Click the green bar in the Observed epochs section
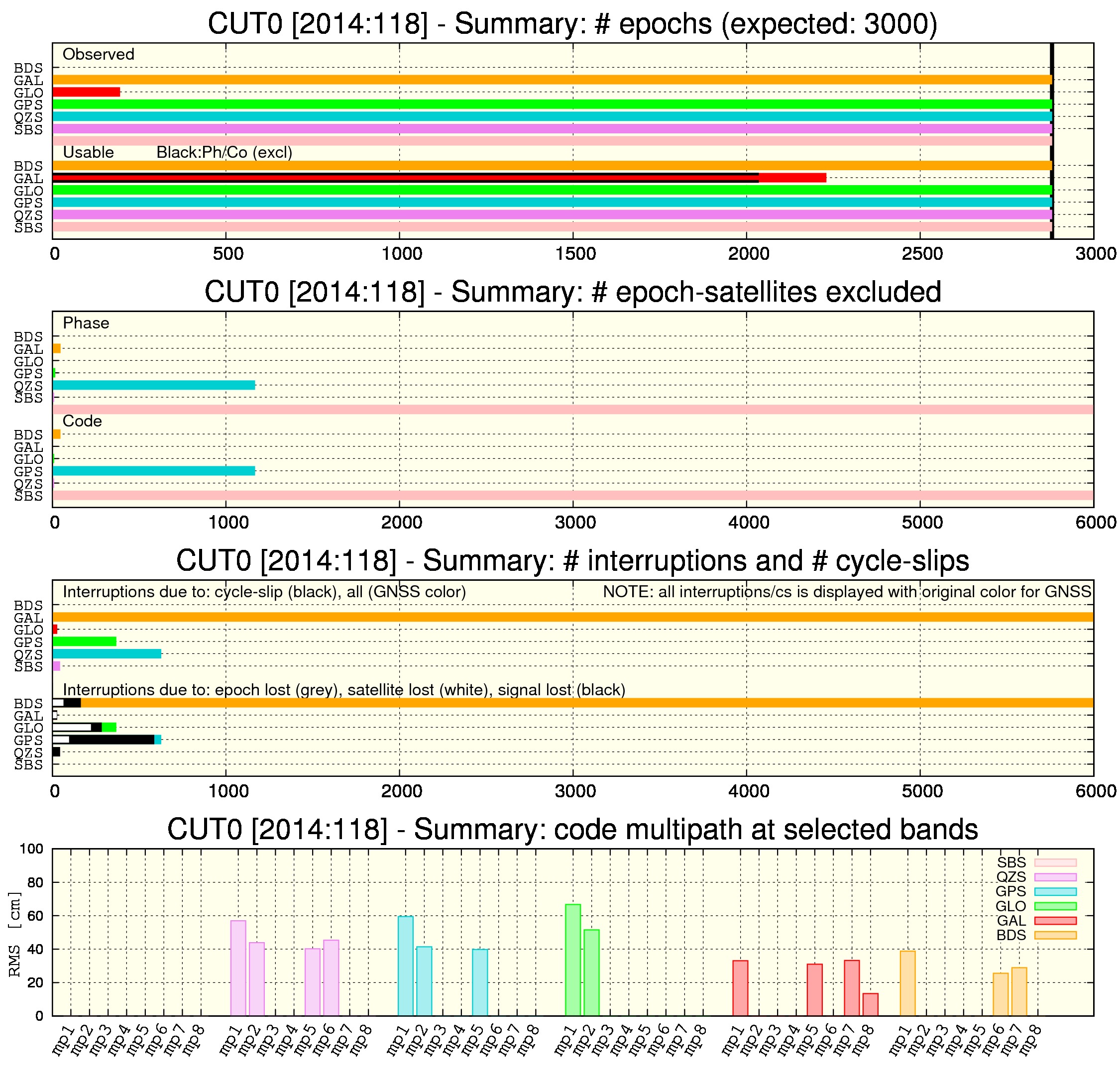Image resolution: width=1120 pixels, height=1074 pixels. pos(553,104)
